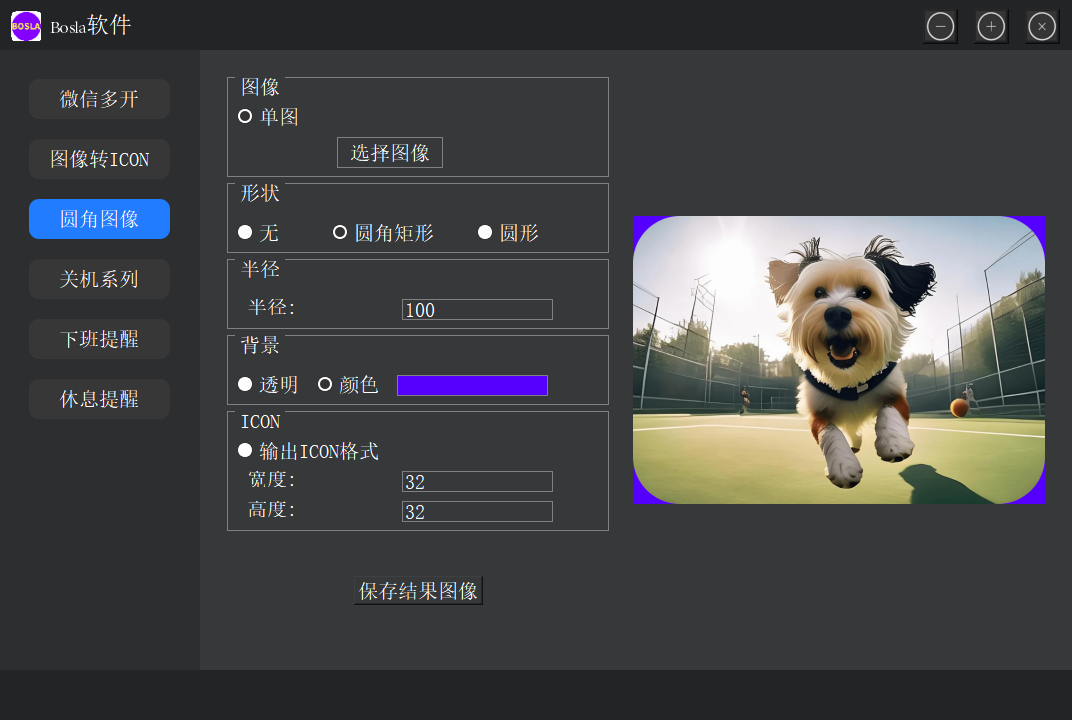This screenshot has width=1072, height=720.
Task: Go to 下班提醒 sidebar section
Action: pyautogui.click(x=99, y=339)
